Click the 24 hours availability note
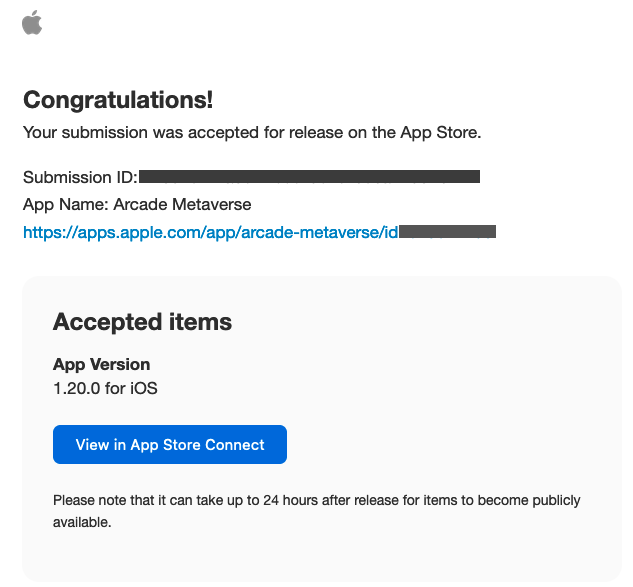Screen dimensions: 633x587 coord(316,511)
